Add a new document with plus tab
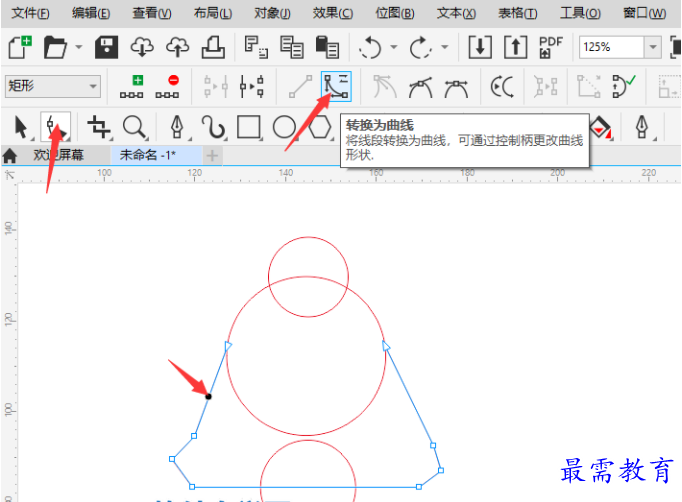Image resolution: width=682 pixels, height=502 pixels. pos(212,155)
